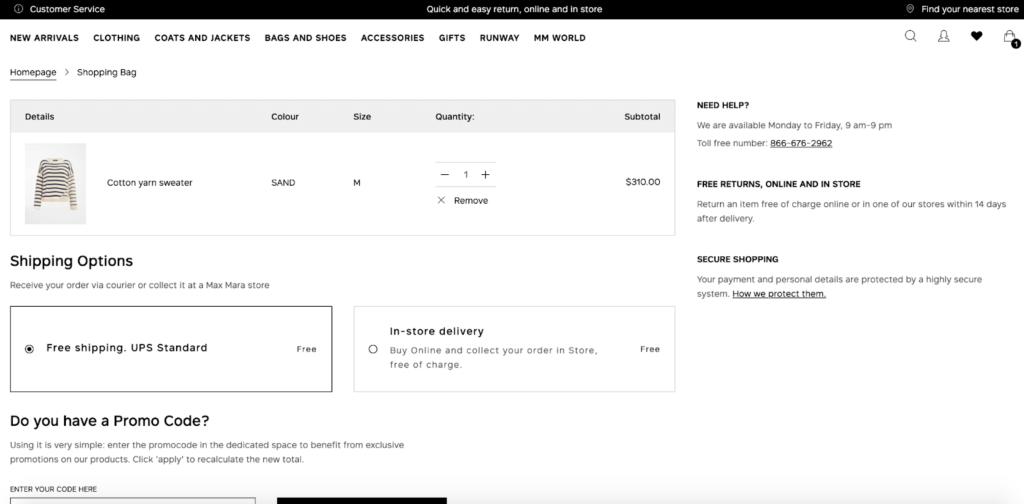1024x504 pixels.
Task: Open the shopping bag icon
Action: click(1010, 37)
